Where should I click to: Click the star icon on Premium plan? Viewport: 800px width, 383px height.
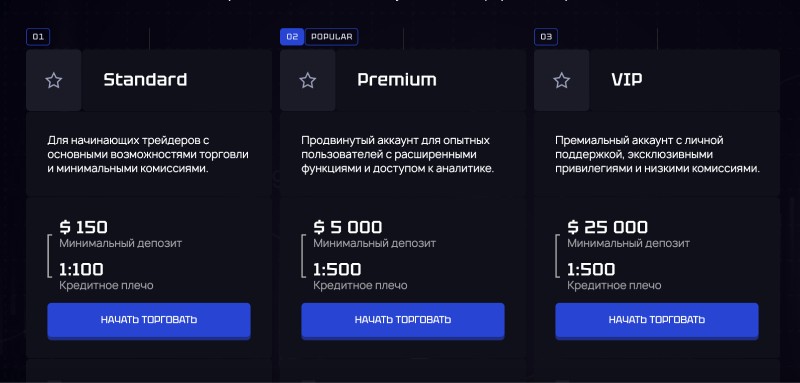tap(308, 81)
